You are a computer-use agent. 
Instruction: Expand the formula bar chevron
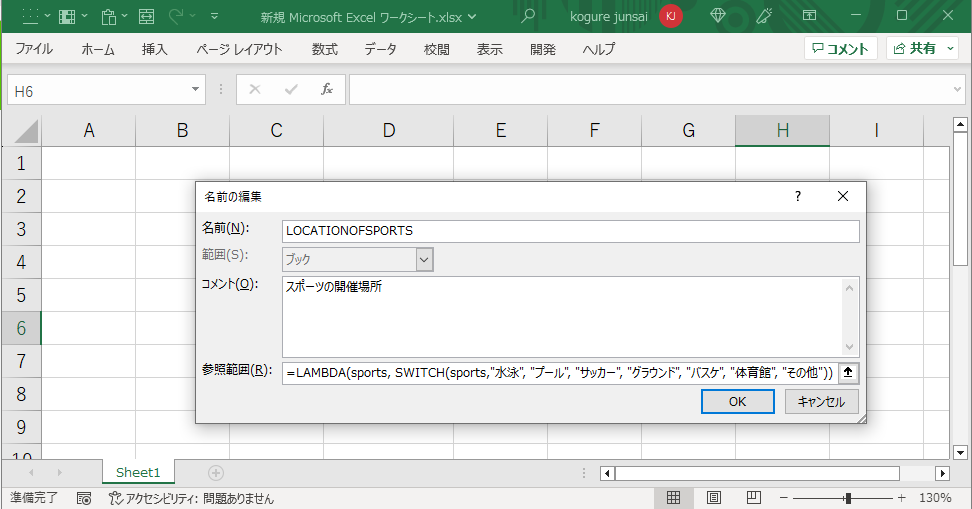(x=958, y=90)
